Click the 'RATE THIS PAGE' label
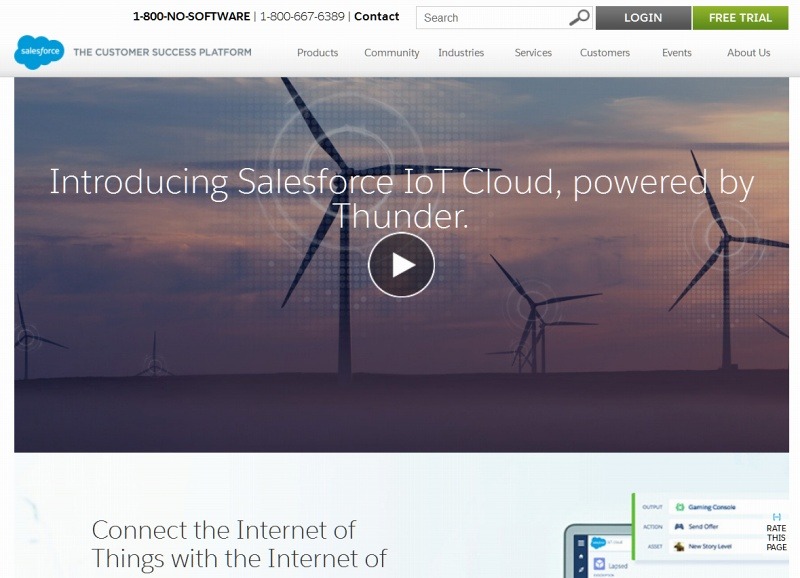 click(776, 538)
